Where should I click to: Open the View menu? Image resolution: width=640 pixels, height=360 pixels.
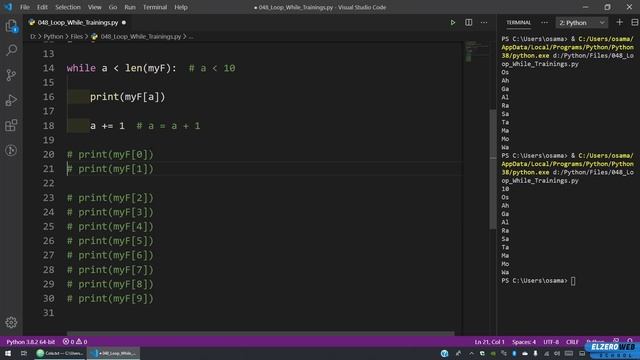[94, 7]
